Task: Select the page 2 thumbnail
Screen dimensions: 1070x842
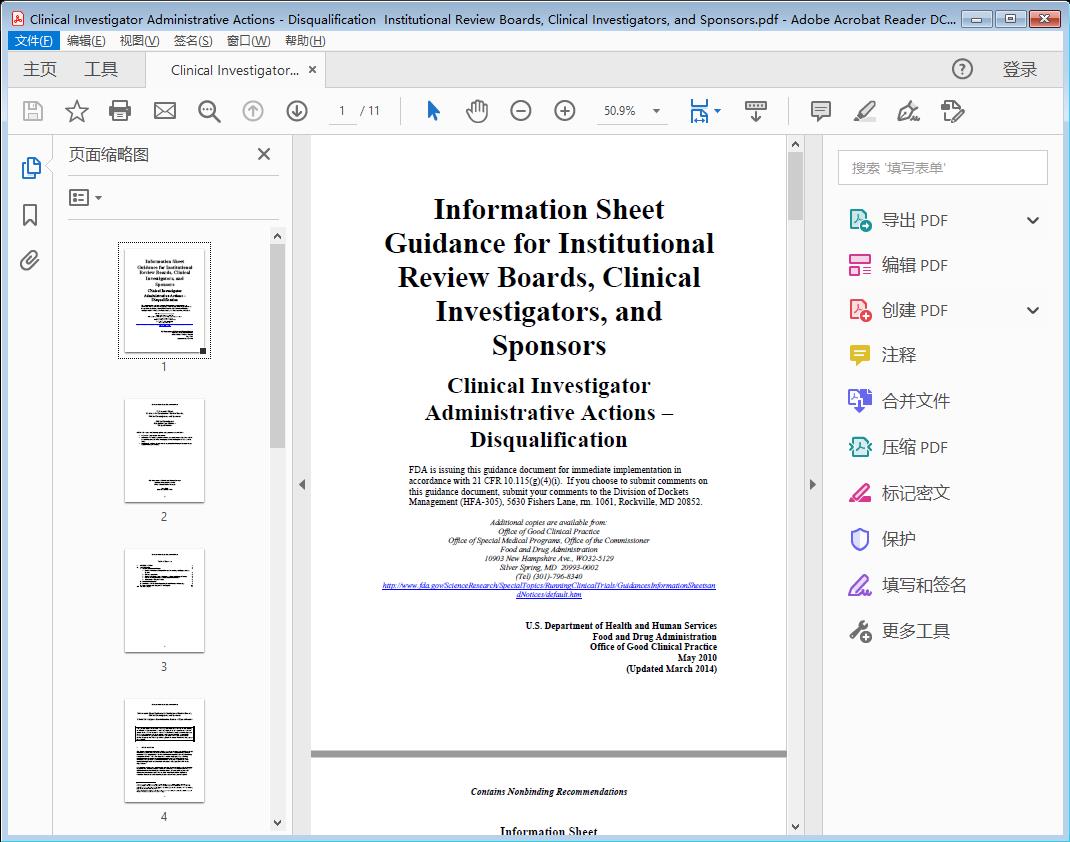Action: coord(164,451)
